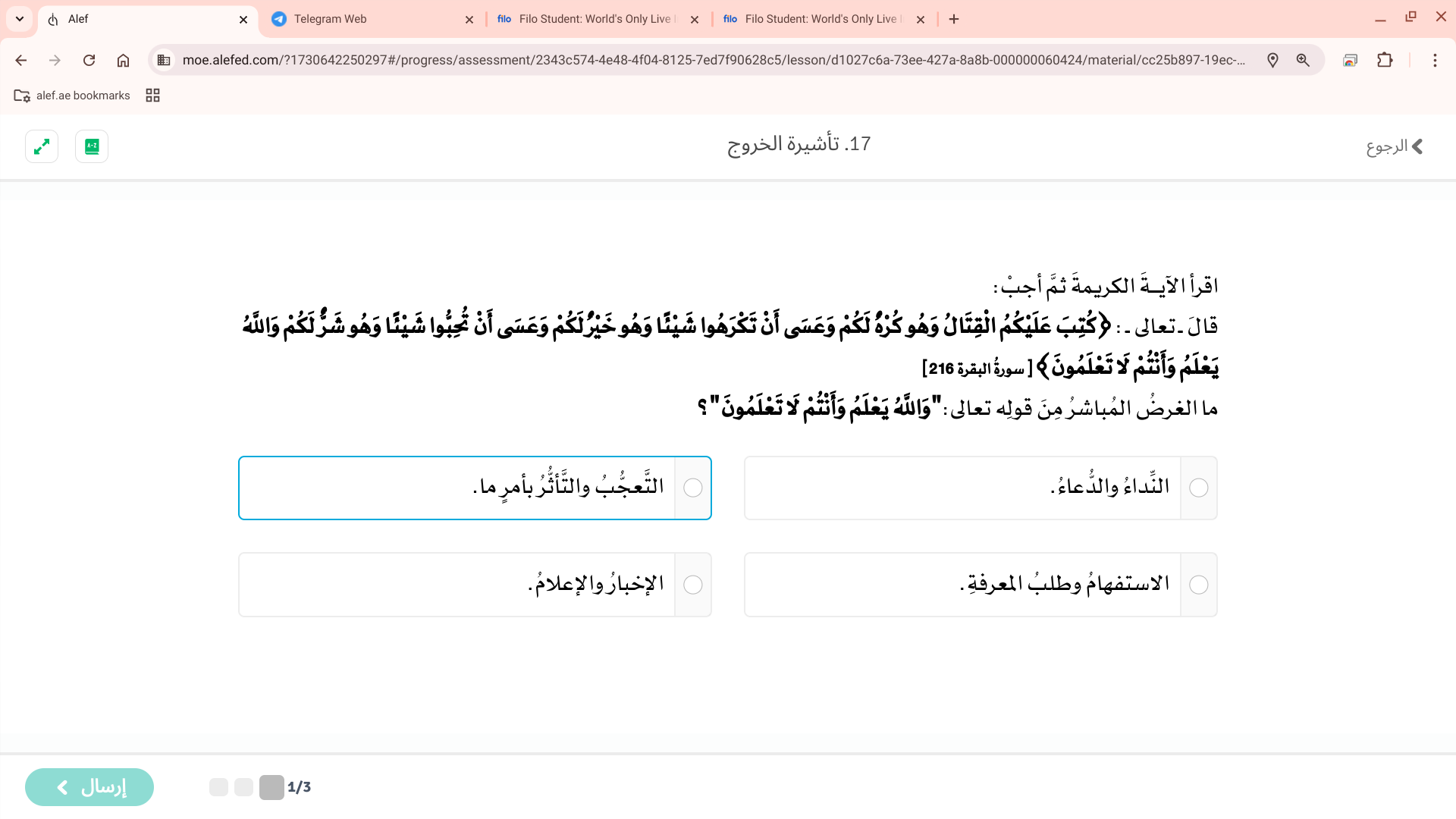Expand the tab search dropdown arrow

20,19
